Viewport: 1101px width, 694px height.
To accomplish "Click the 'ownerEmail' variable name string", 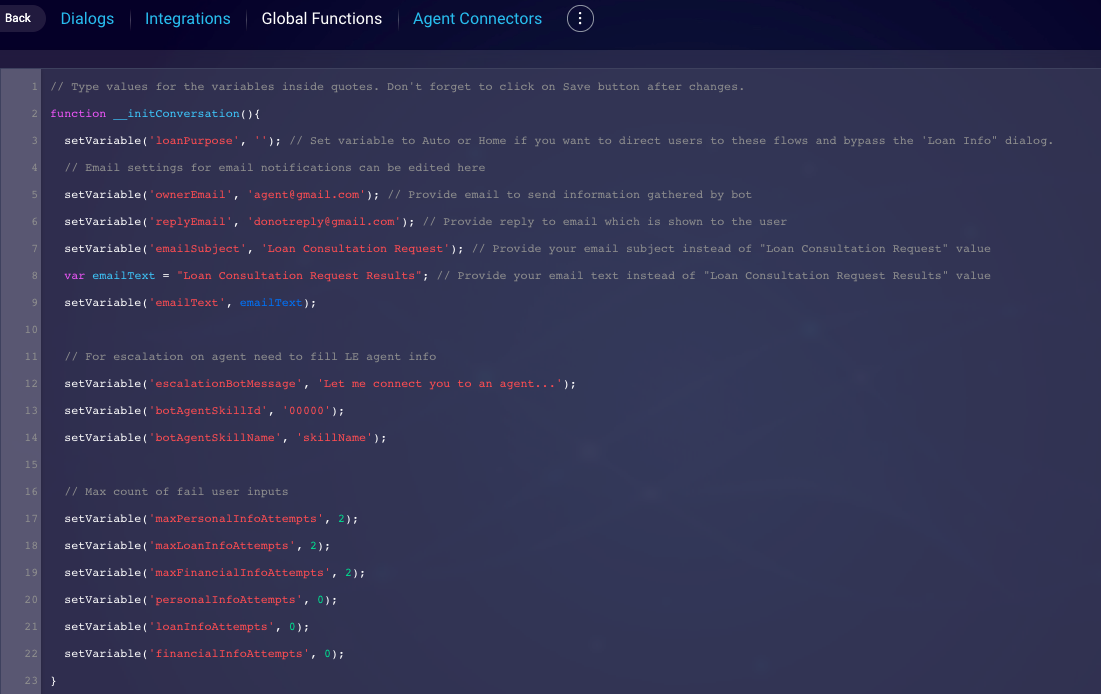I will click(x=190, y=195).
